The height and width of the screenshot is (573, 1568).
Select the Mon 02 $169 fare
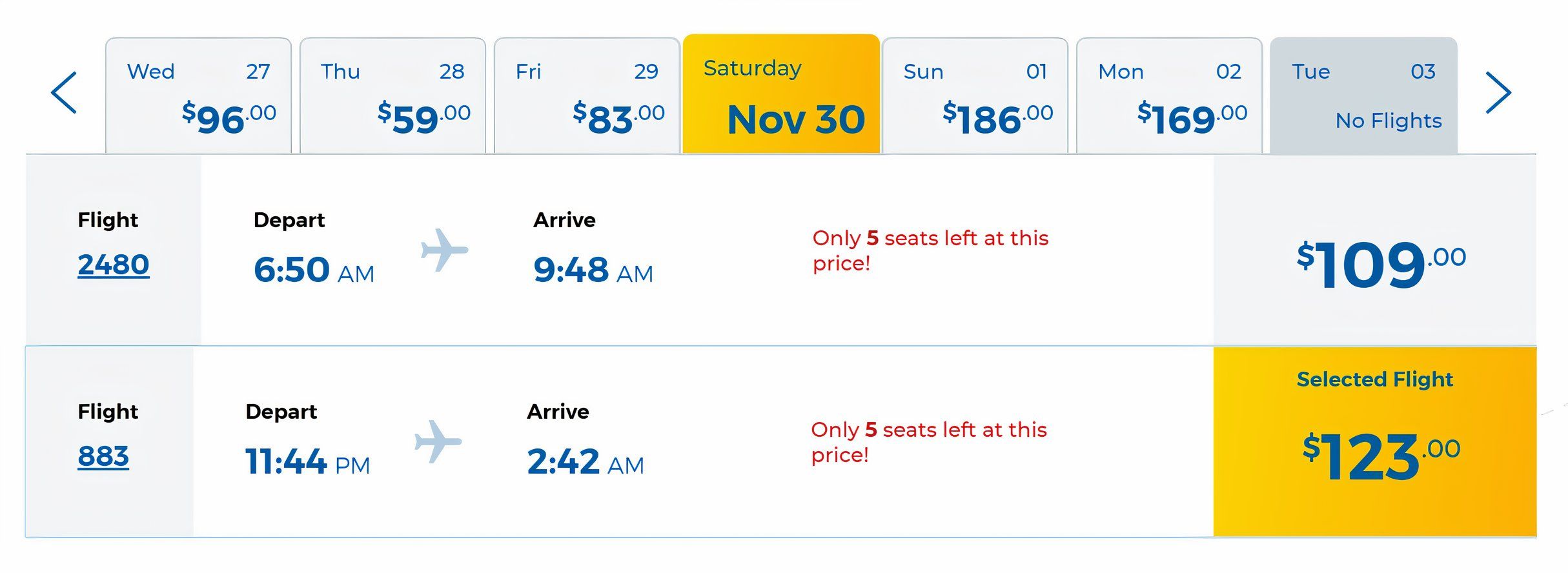[1171, 95]
